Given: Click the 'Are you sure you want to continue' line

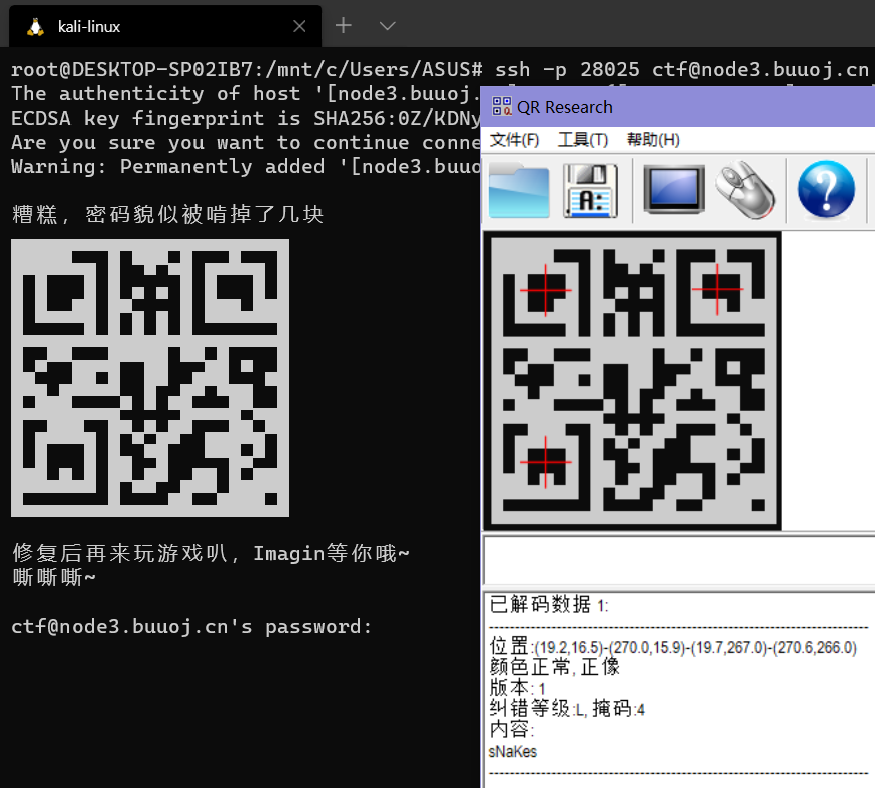Looking at the screenshot, I should click(x=246, y=142).
